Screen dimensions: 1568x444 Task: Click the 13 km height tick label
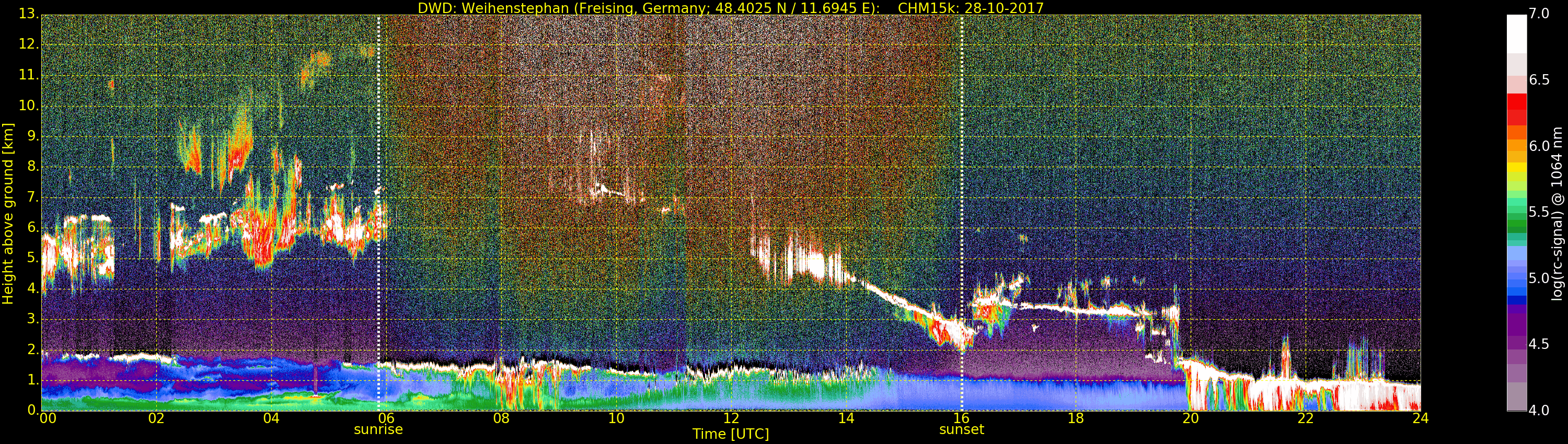pos(29,14)
